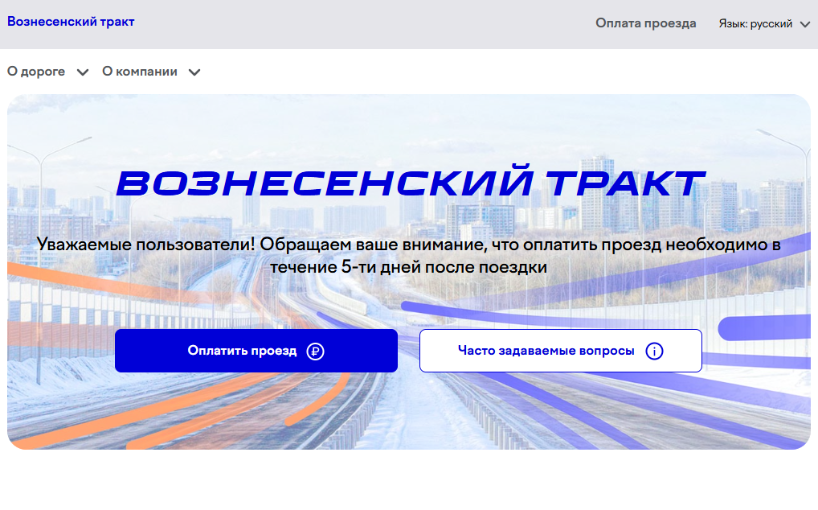Viewport: 818px width, 510px height.
Task: Click the chevron arrow beside Язык: русский
Action: click(x=805, y=24)
